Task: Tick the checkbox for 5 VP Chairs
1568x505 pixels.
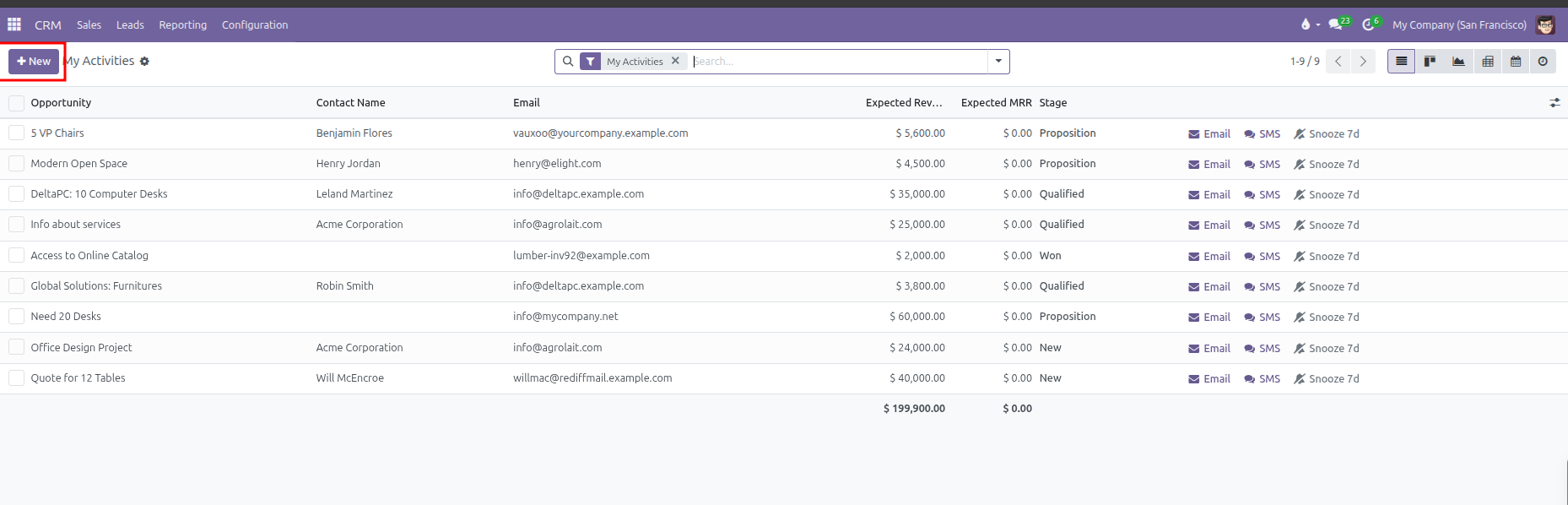Action: [x=16, y=133]
